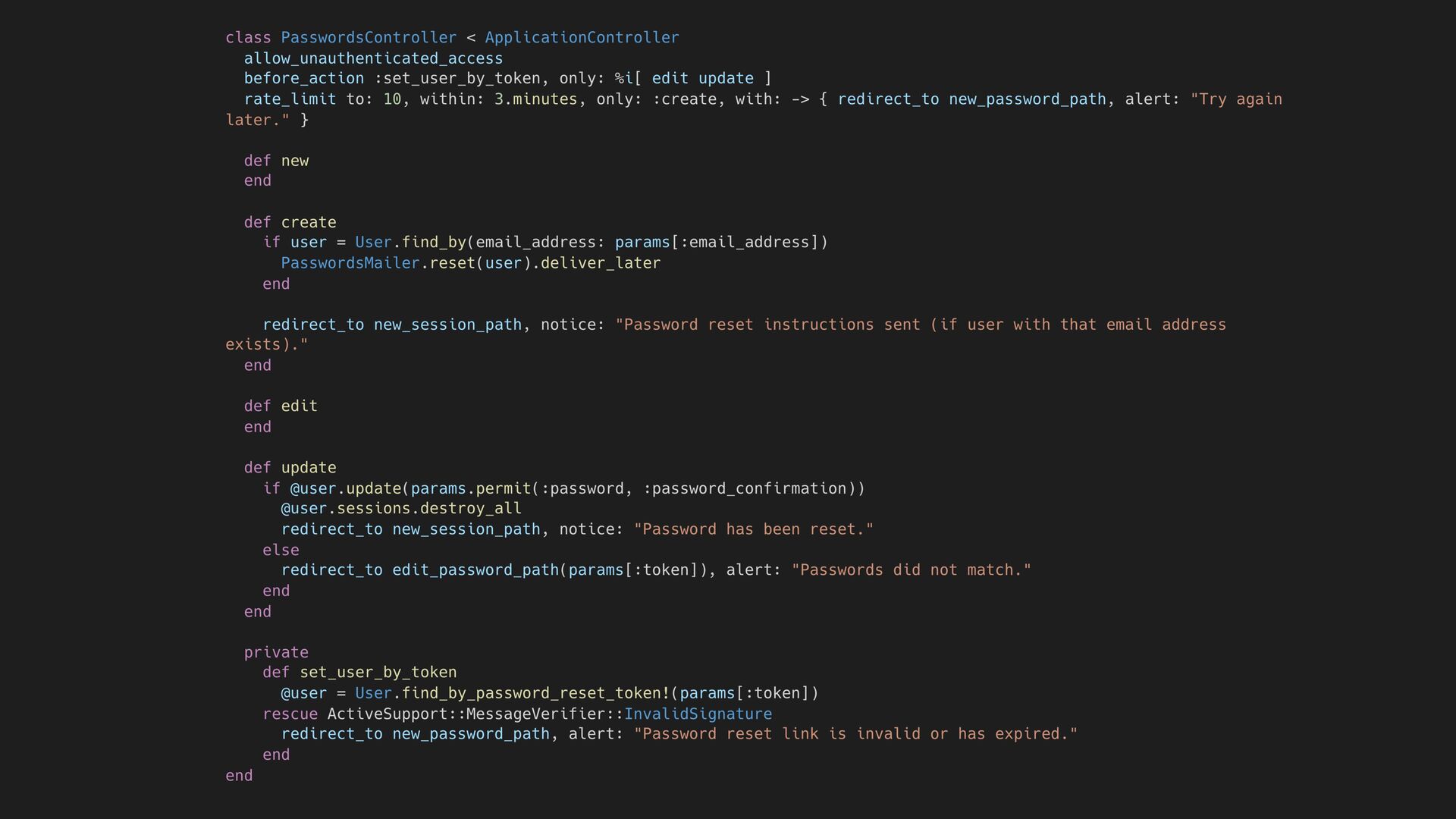Click find_by in the User lookup
This screenshot has width=1456, height=819.
click(434, 243)
